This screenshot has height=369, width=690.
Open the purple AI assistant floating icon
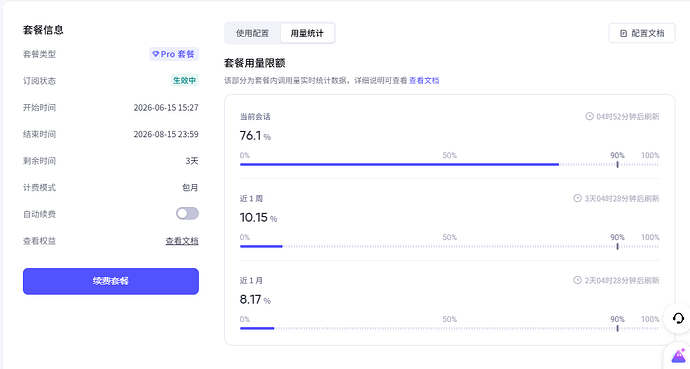(679, 355)
